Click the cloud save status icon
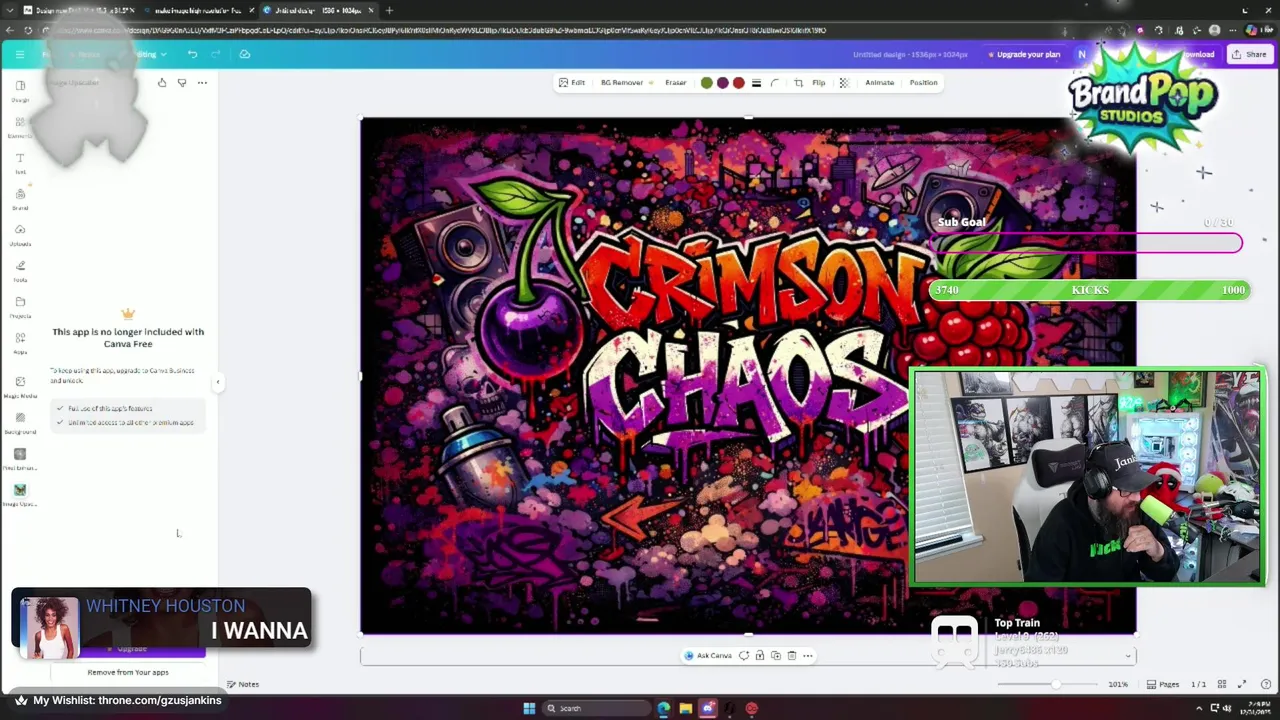 244,54
